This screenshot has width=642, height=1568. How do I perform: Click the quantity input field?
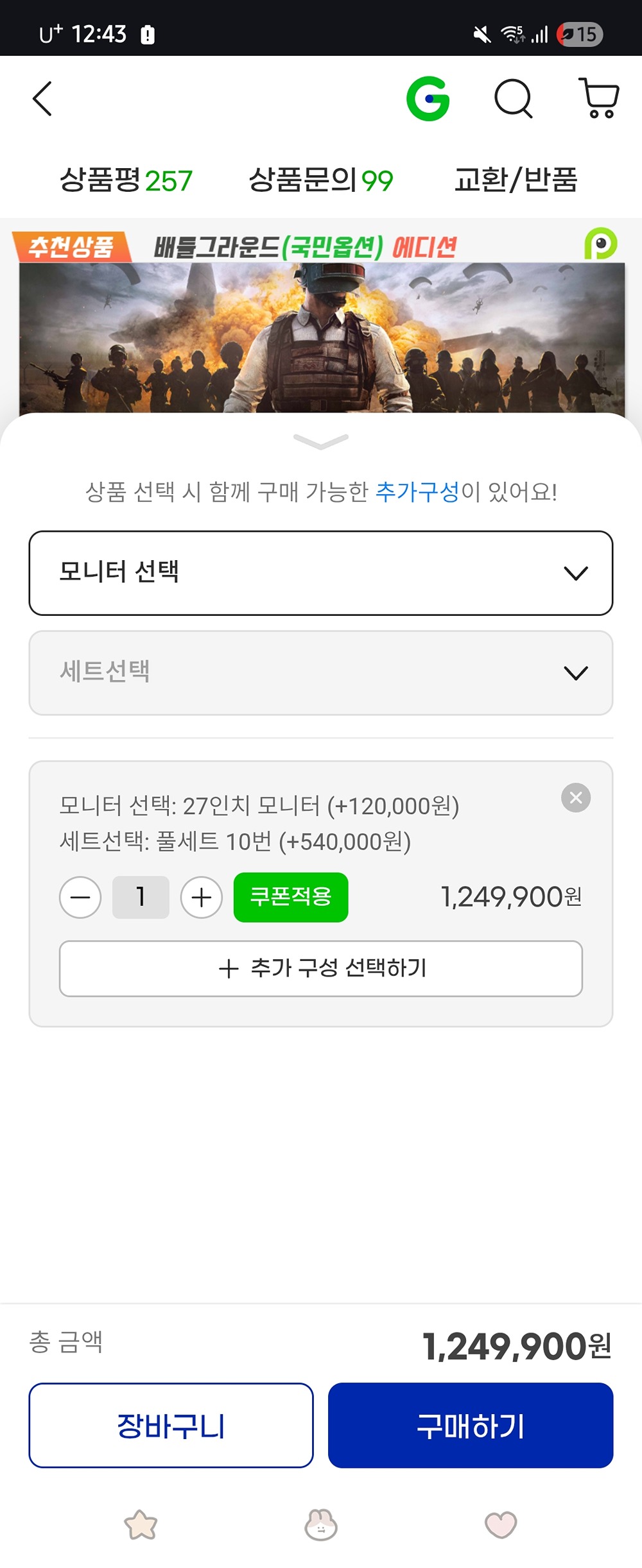[141, 897]
